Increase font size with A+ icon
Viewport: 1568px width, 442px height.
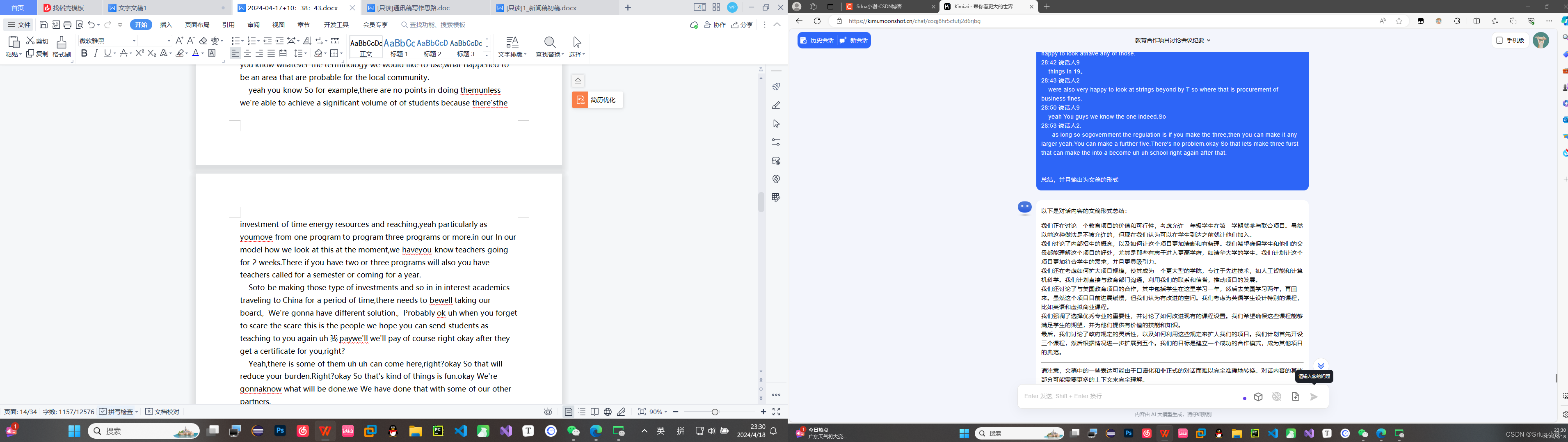pyautogui.click(x=179, y=41)
